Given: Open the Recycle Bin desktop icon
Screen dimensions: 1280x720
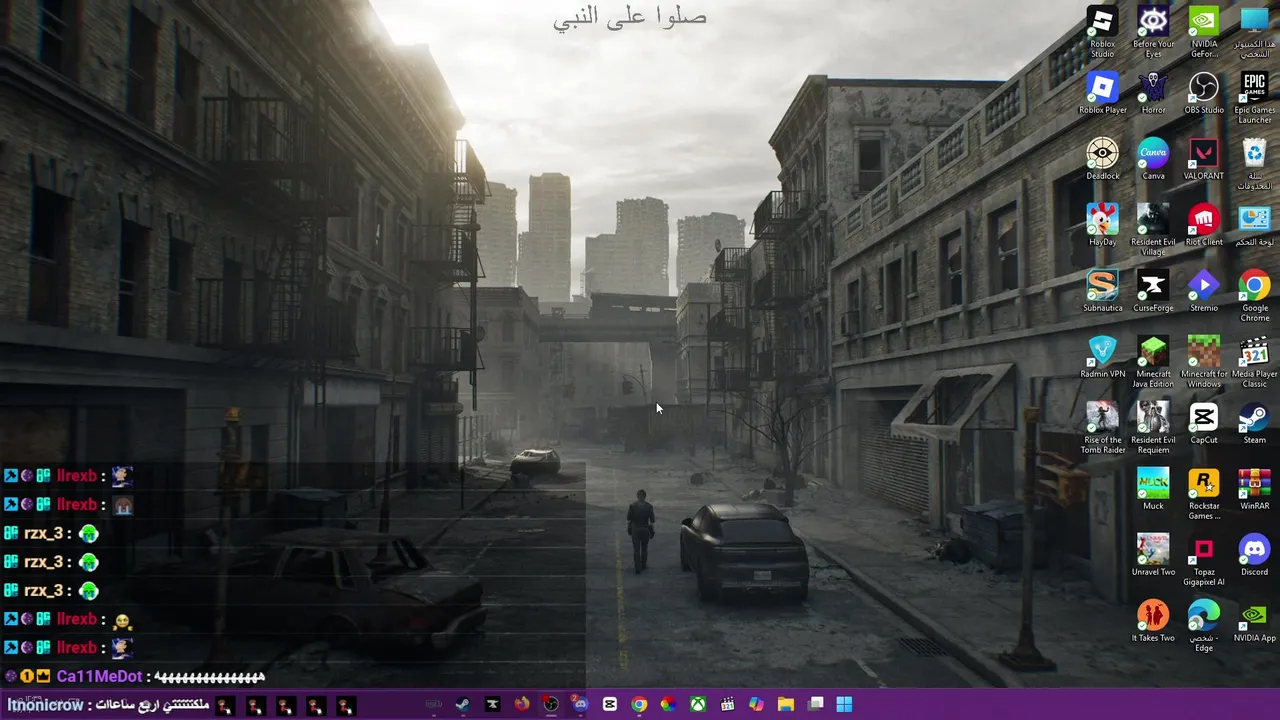Looking at the screenshot, I should click(1254, 164).
